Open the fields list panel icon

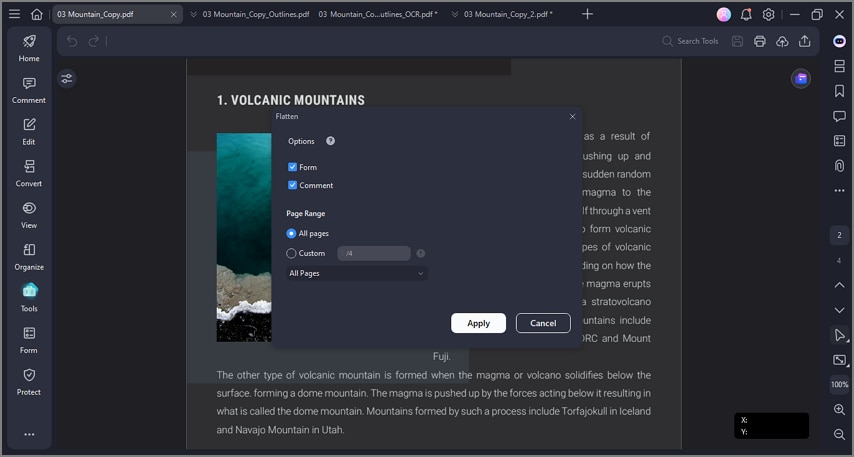[839, 141]
